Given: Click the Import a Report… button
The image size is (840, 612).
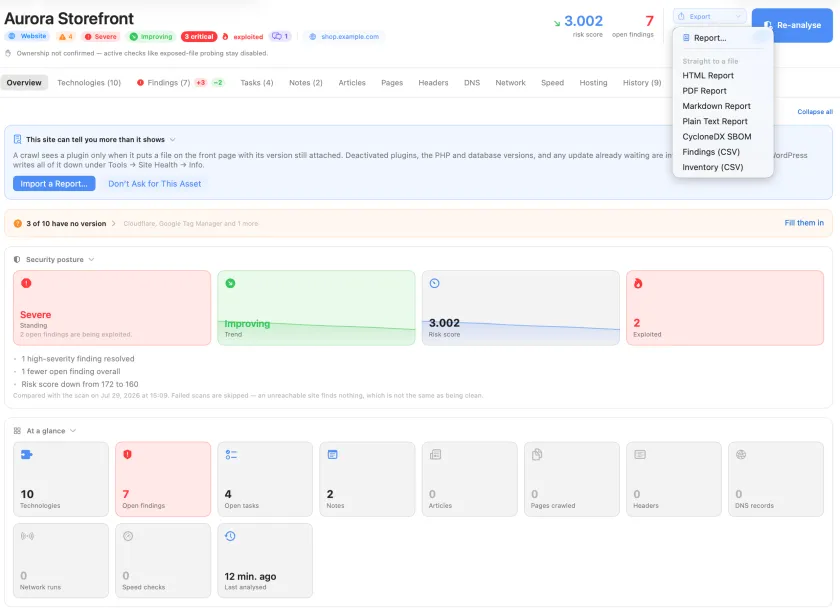Looking at the screenshot, I should coord(54,184).
